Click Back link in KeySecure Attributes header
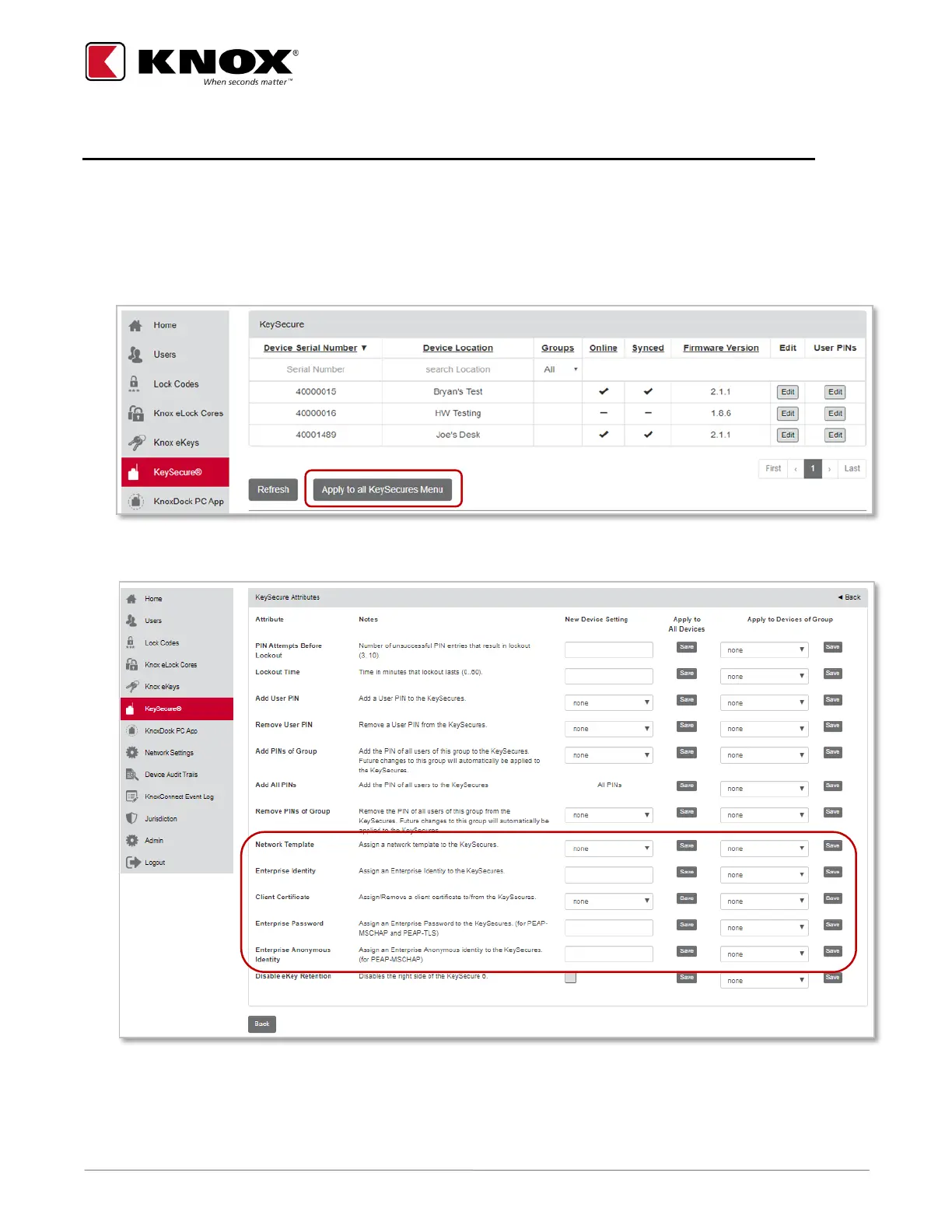The width and height of the screenshot is (952, 1232). coord(849,597)
